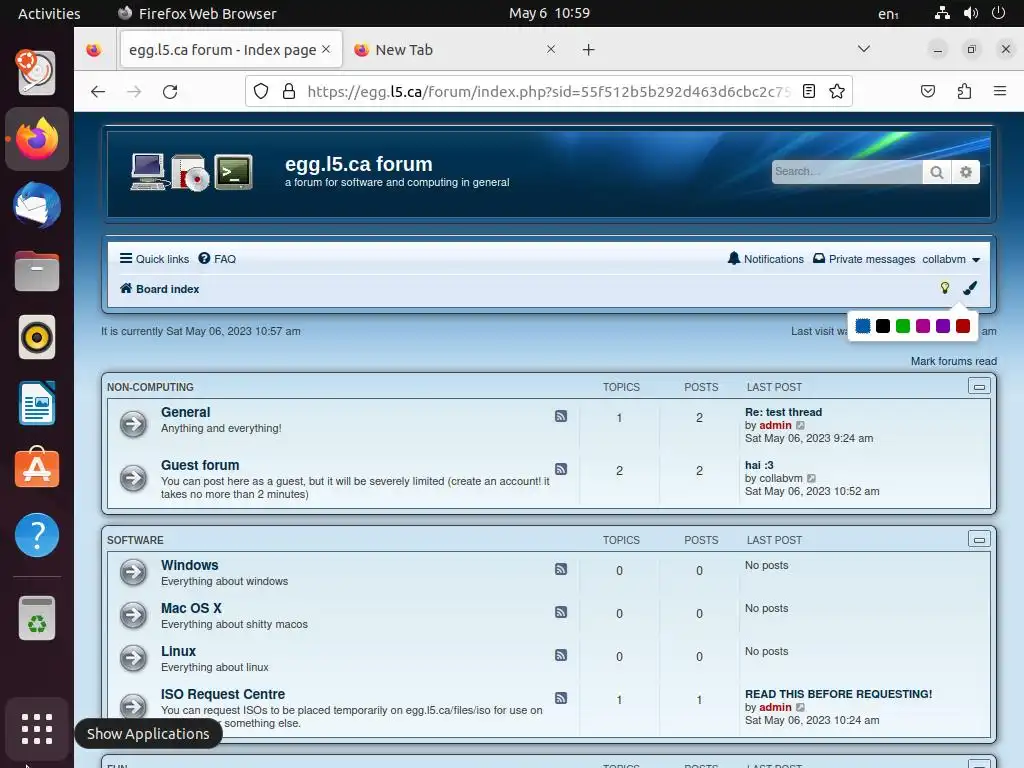Screen dimensions: 1024x768
Task: Open the RSS feed for Windows forum
Action: (561, 569)
